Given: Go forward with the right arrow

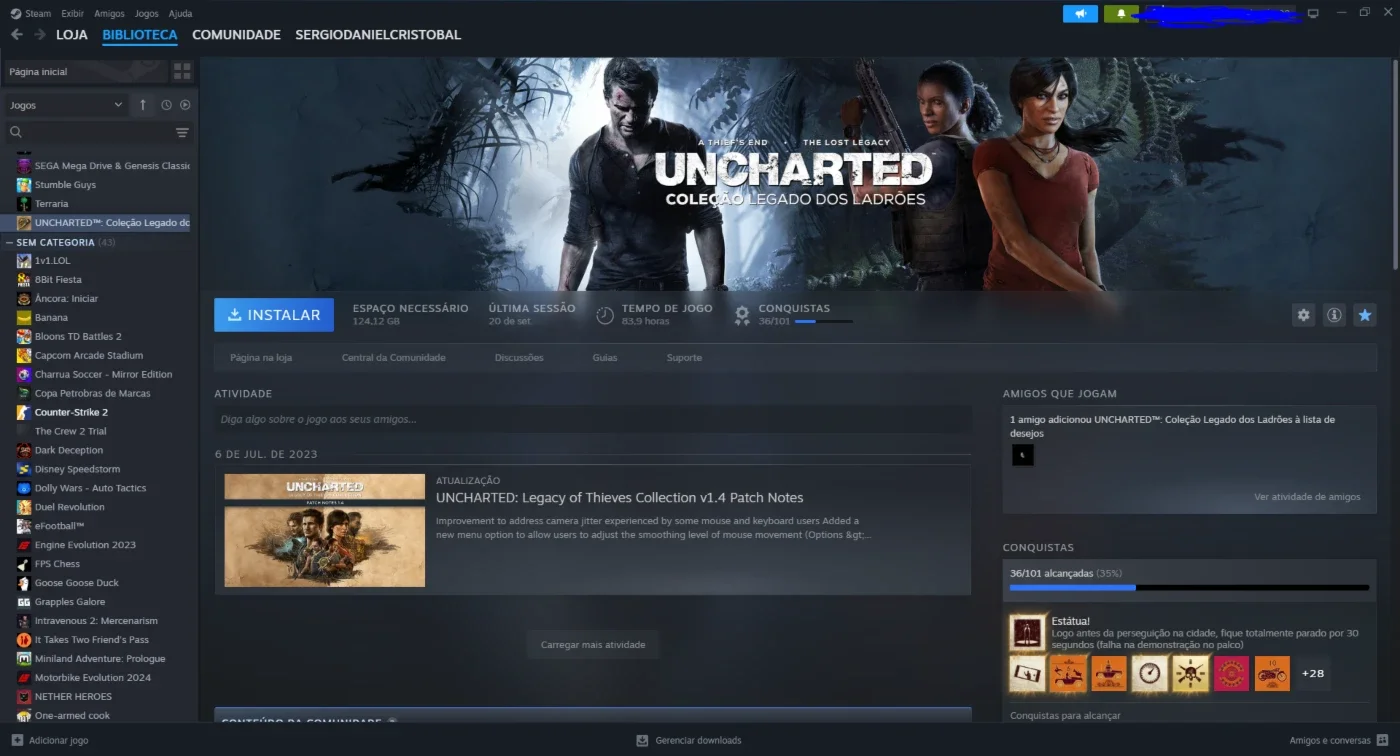Looking at the screenshot, I should (x=40, y=35).
